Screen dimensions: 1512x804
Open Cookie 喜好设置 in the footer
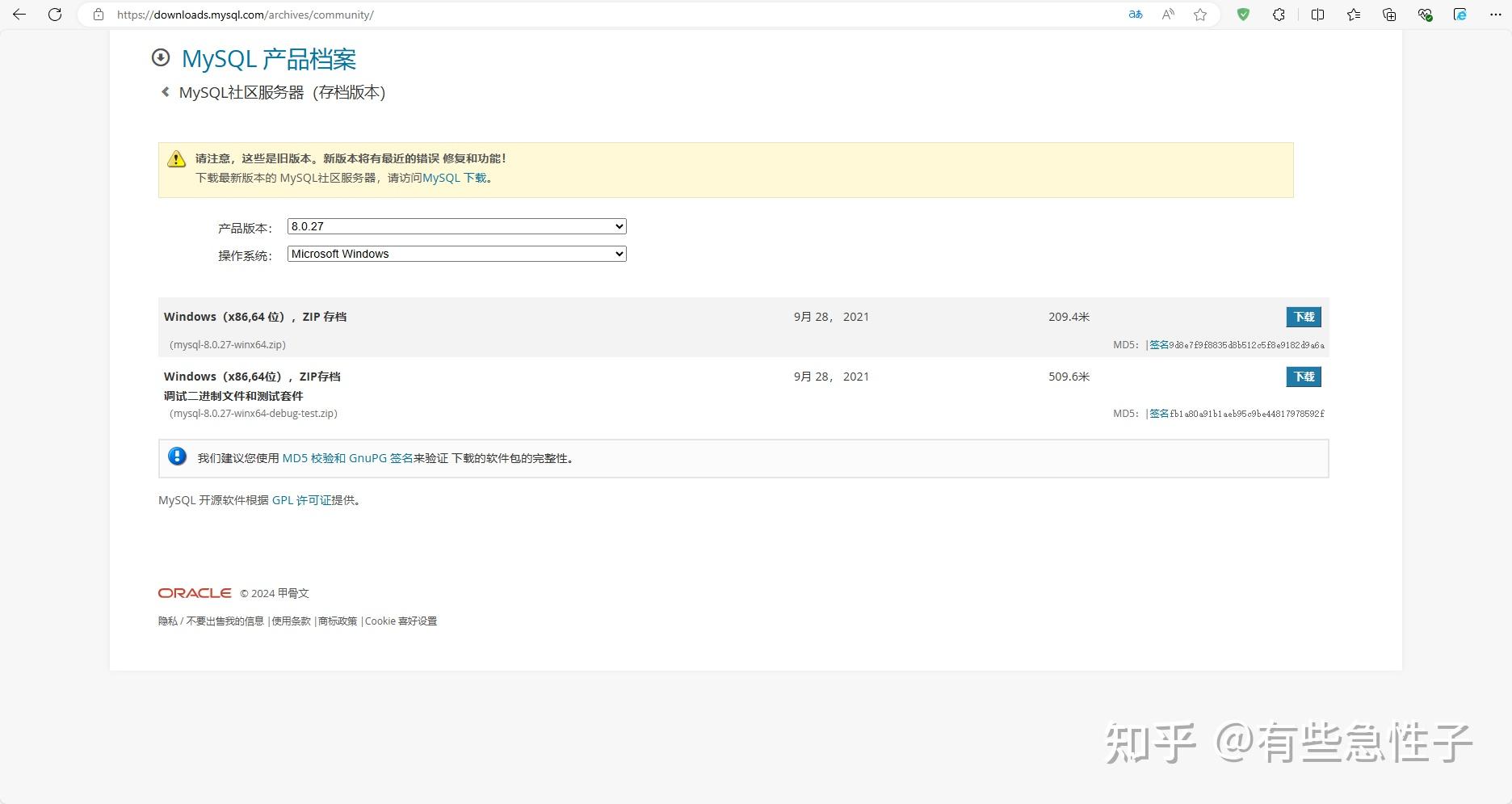coord(401,621)
